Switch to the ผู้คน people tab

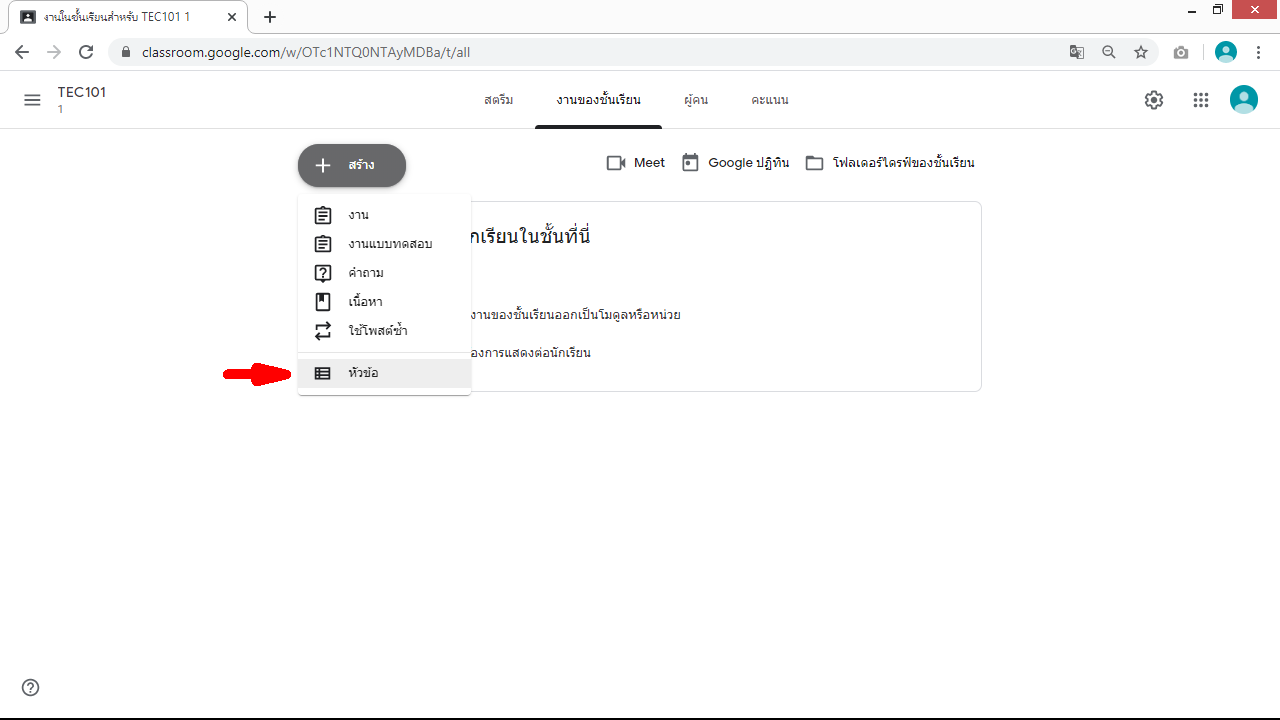click(x=696, y=100)
